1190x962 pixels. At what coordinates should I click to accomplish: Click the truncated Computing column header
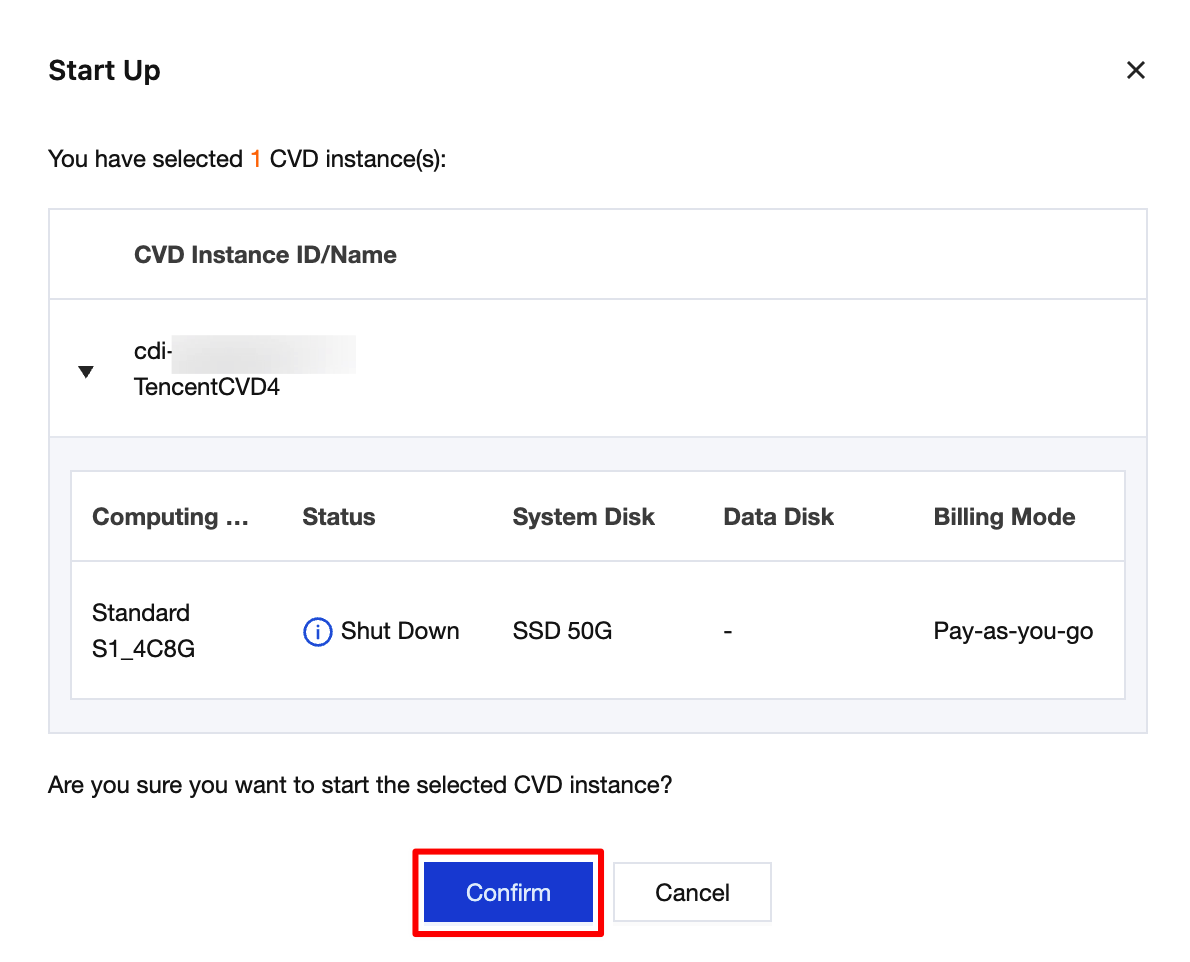(x=170, y=517)
